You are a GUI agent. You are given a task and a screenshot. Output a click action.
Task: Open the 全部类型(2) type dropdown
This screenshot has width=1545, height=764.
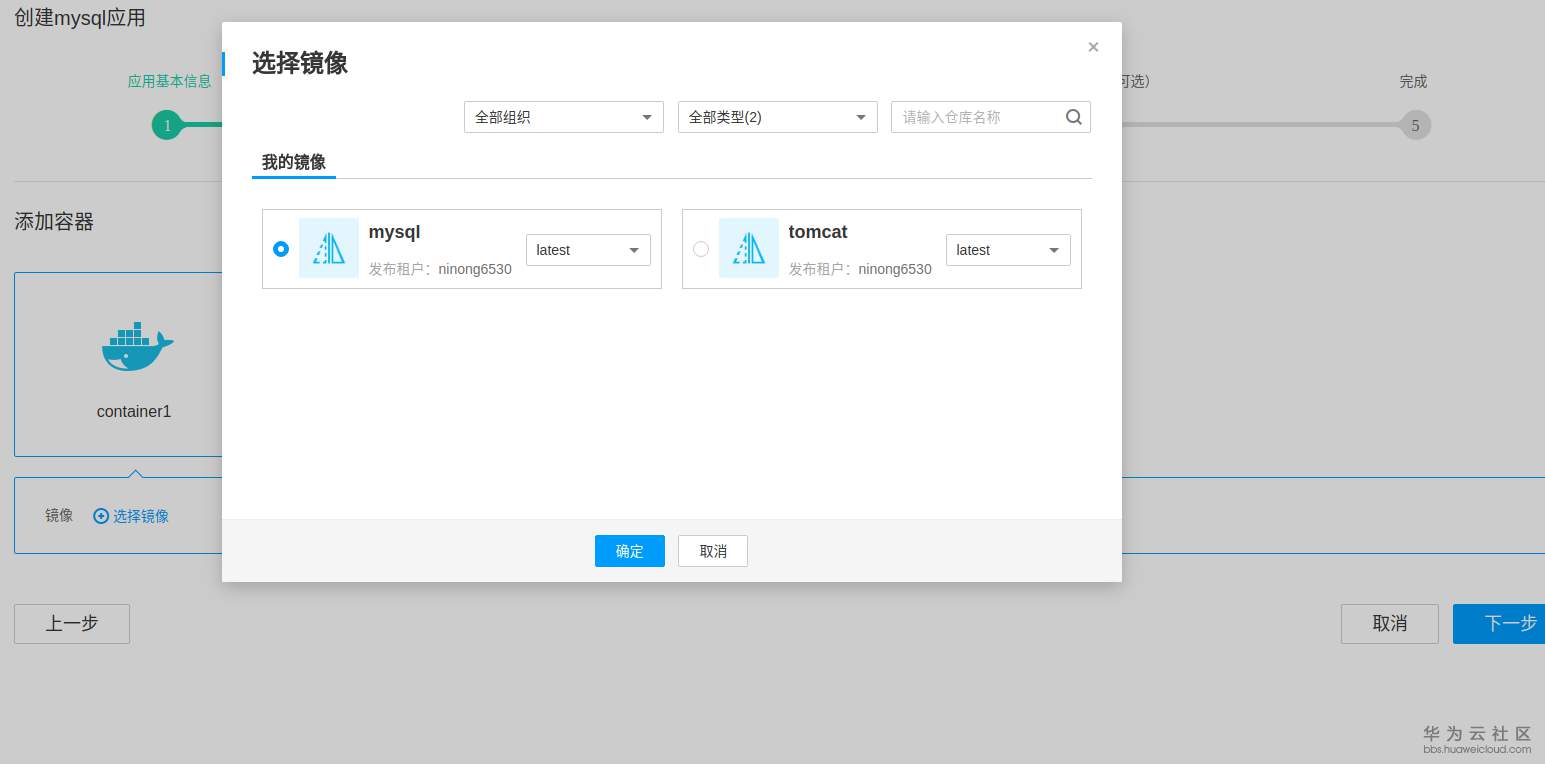click(778, 117)
